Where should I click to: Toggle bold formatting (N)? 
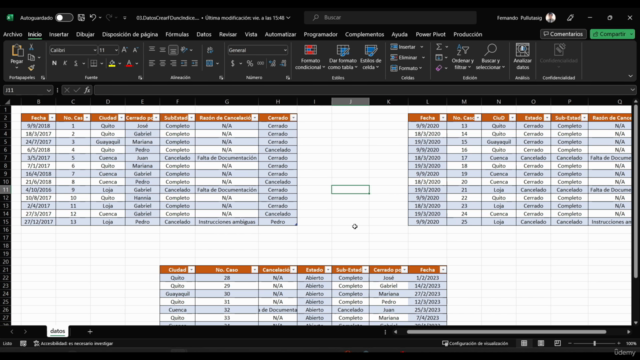(54, 63)
